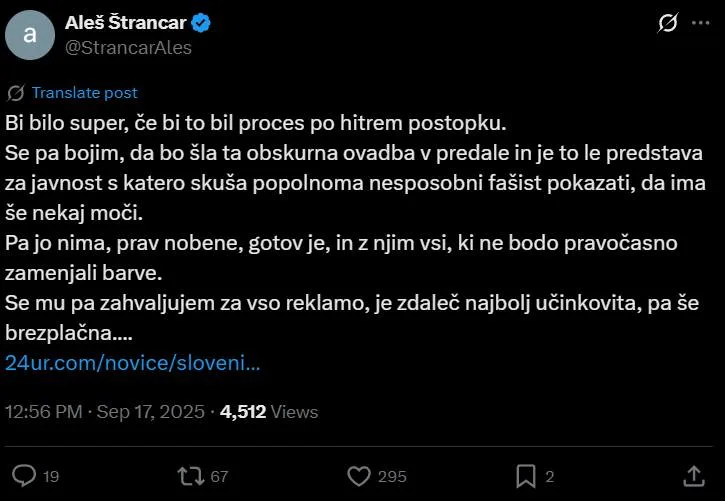Click the repost count of 67
The image size is (725, 501).
(220, 477)
